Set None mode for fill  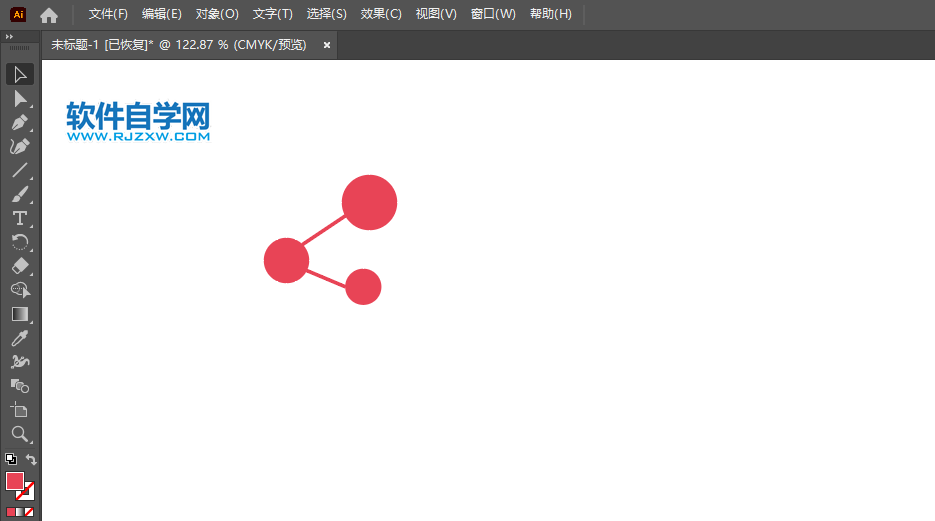(x=29, y=512)
